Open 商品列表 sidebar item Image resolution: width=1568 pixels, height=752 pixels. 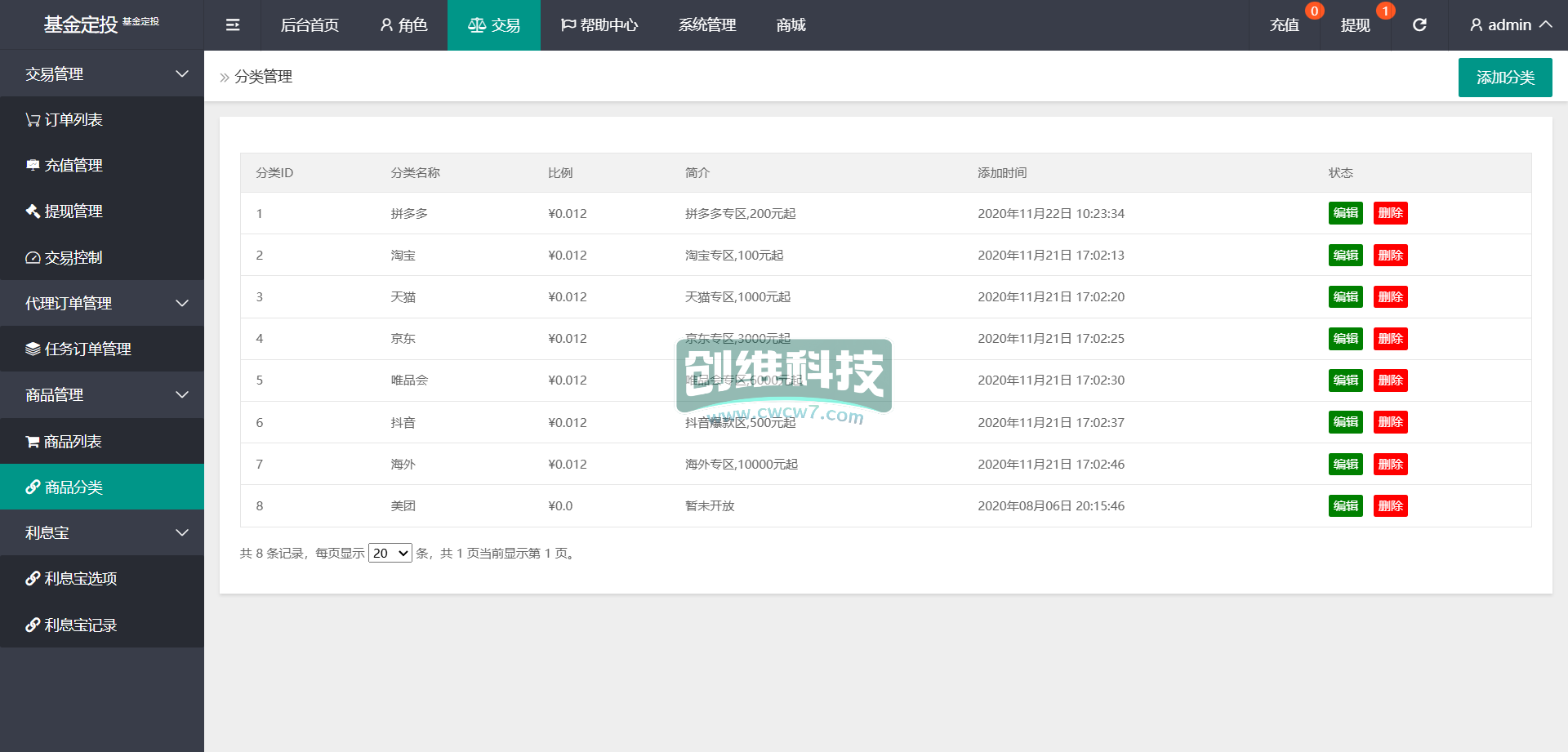[73, 442]
